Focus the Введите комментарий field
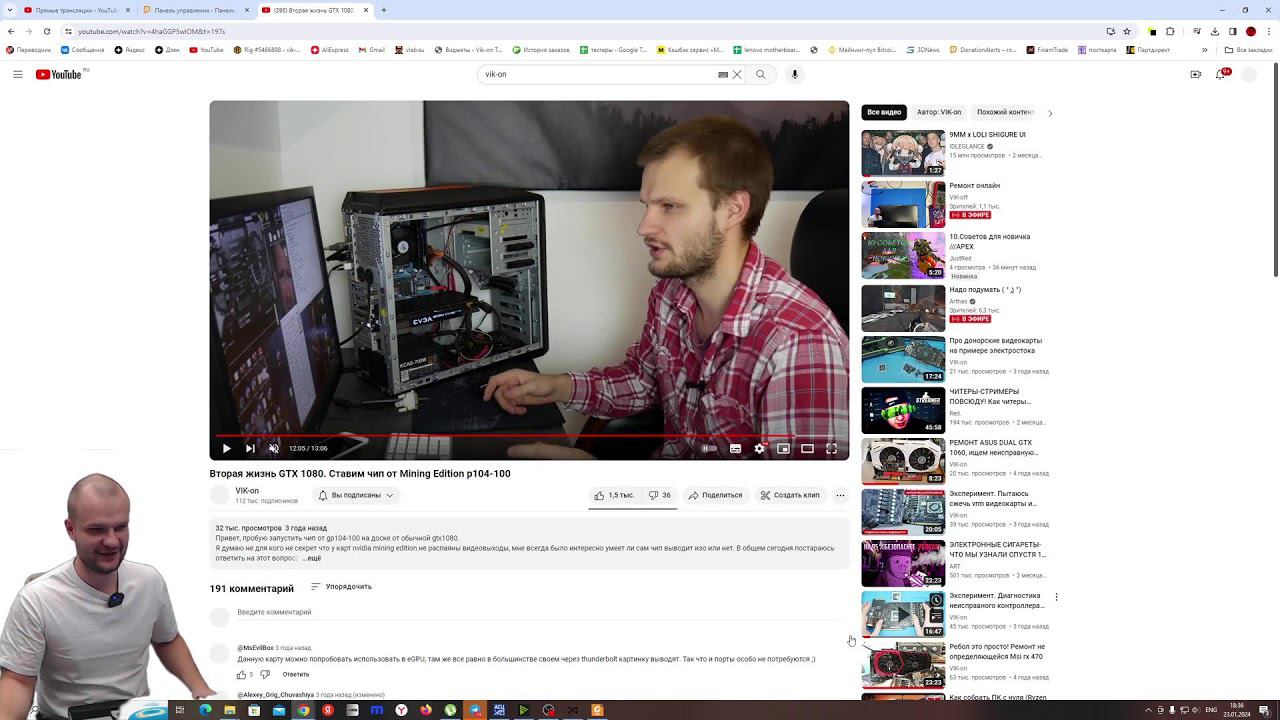The image size is (1280, 720). pyautogui.click(x=540, y=613)
